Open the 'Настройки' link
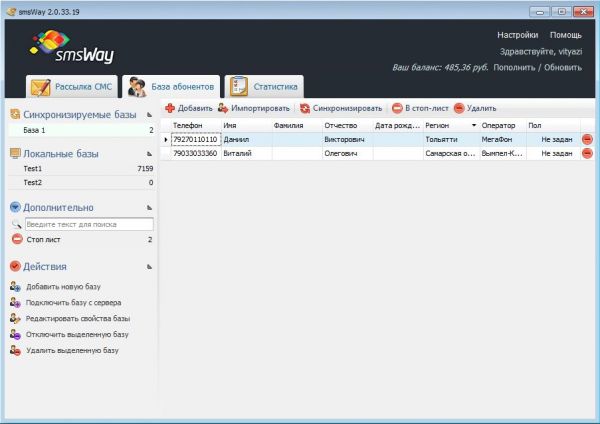Screen dimensions: 600x424 pyautogui.click(x=517, y=35)
